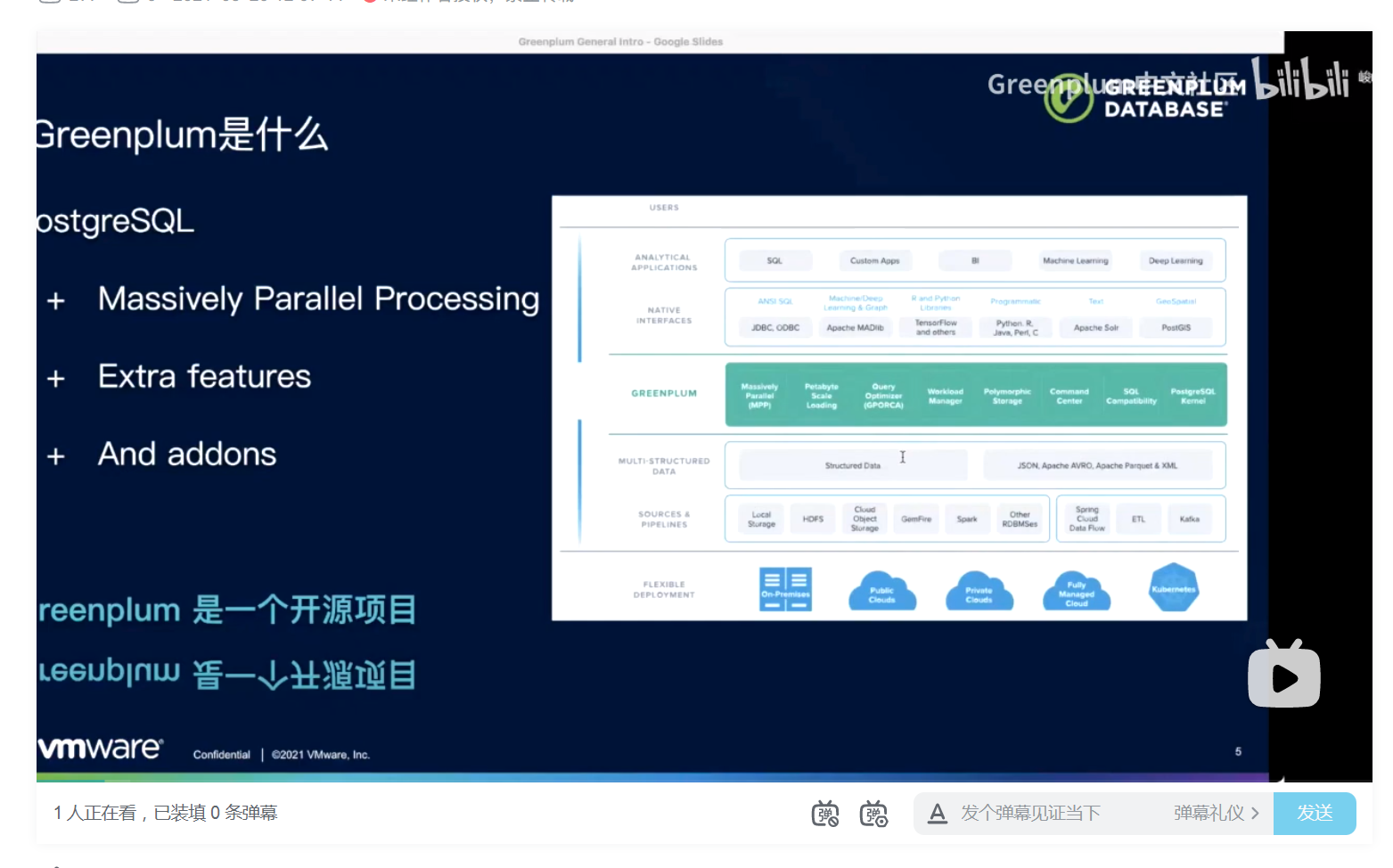
Task: Click '©2021 VMware, Inc.' footer text
Action: tap(320, 755)
